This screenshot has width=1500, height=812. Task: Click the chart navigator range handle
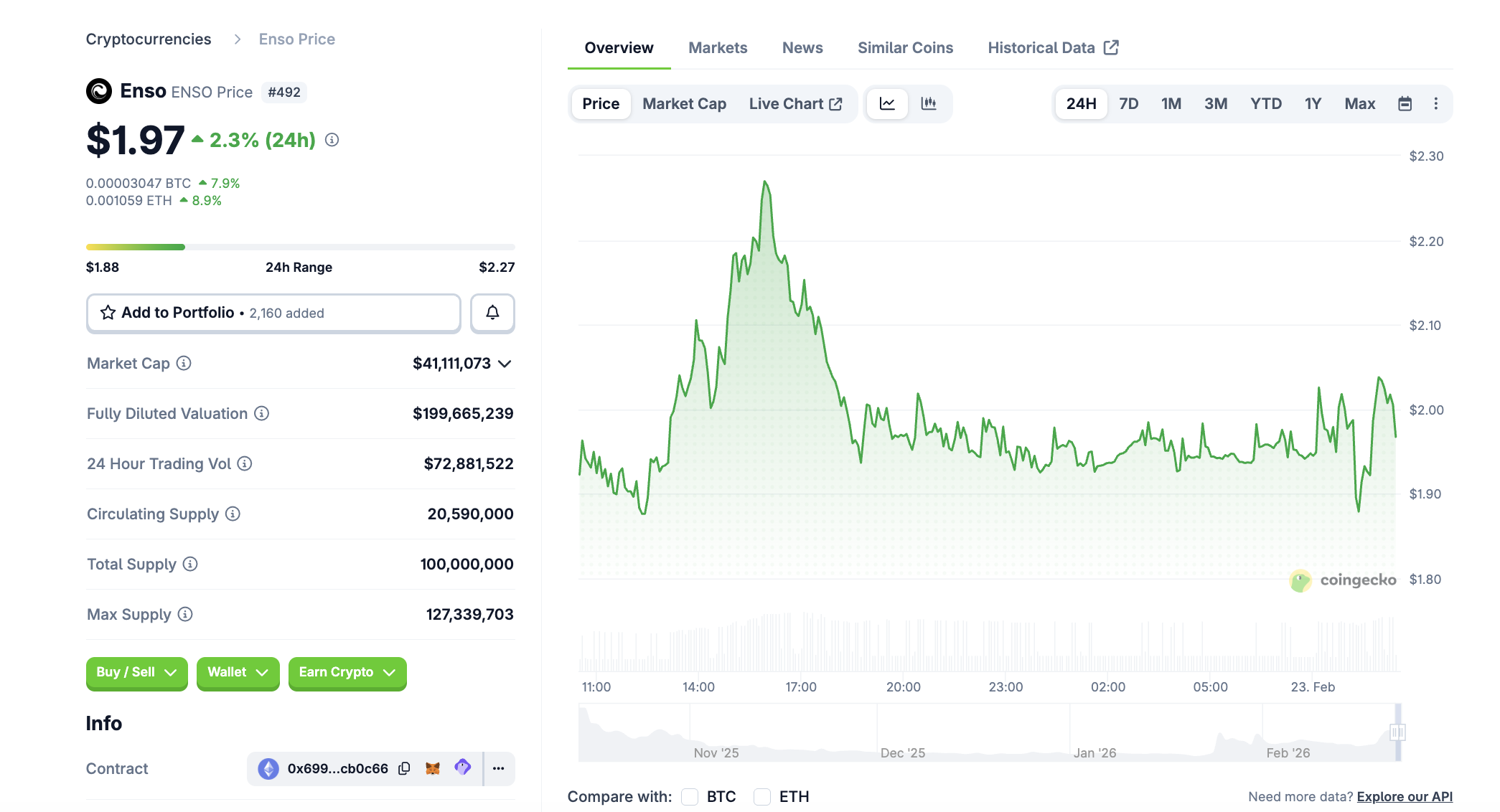click(x=1397, y=732)
